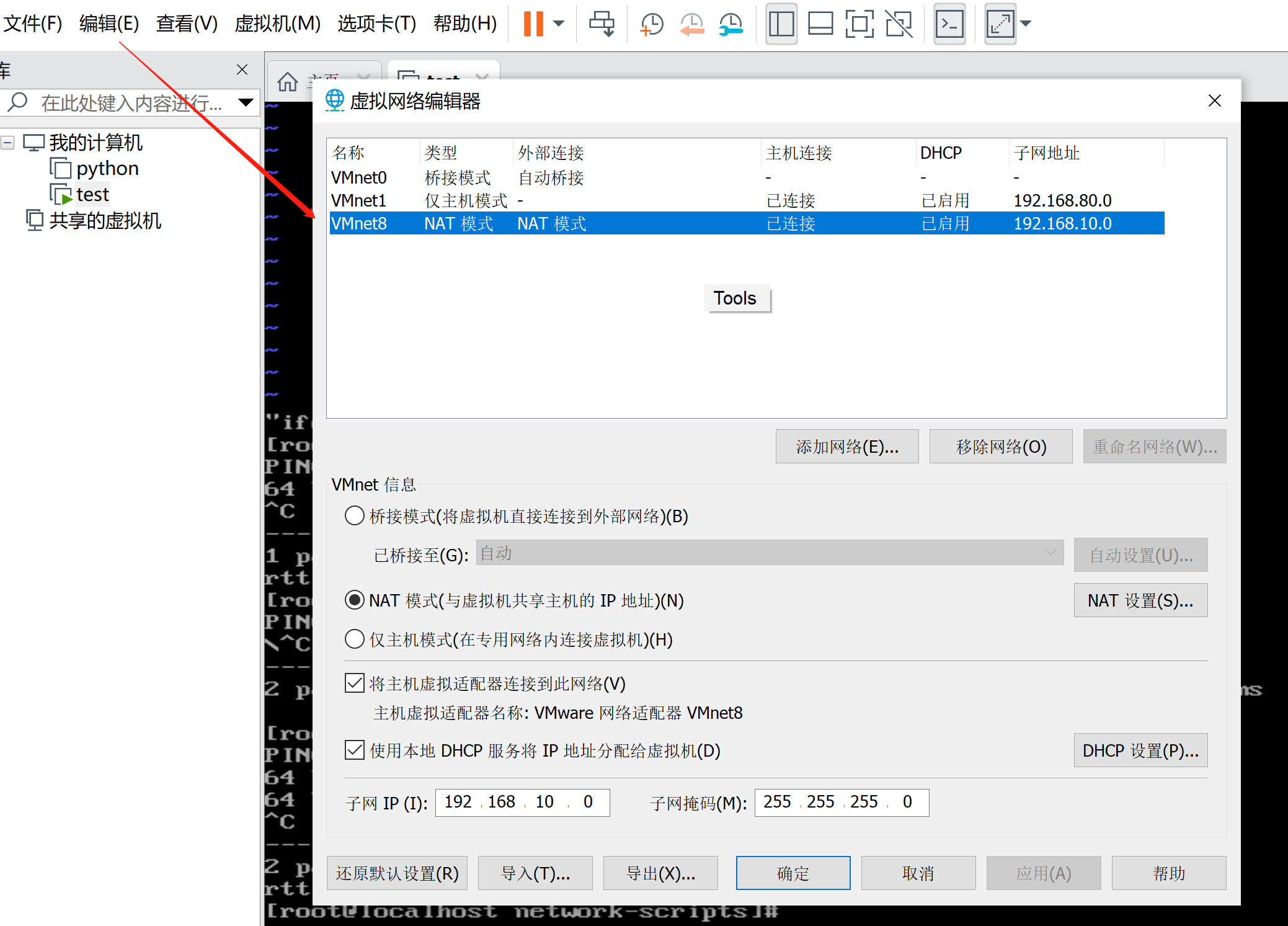The height and width of the screenshot is (926, 1288).
Task: Select the VMnet8 row
Action: pos(747,223)
